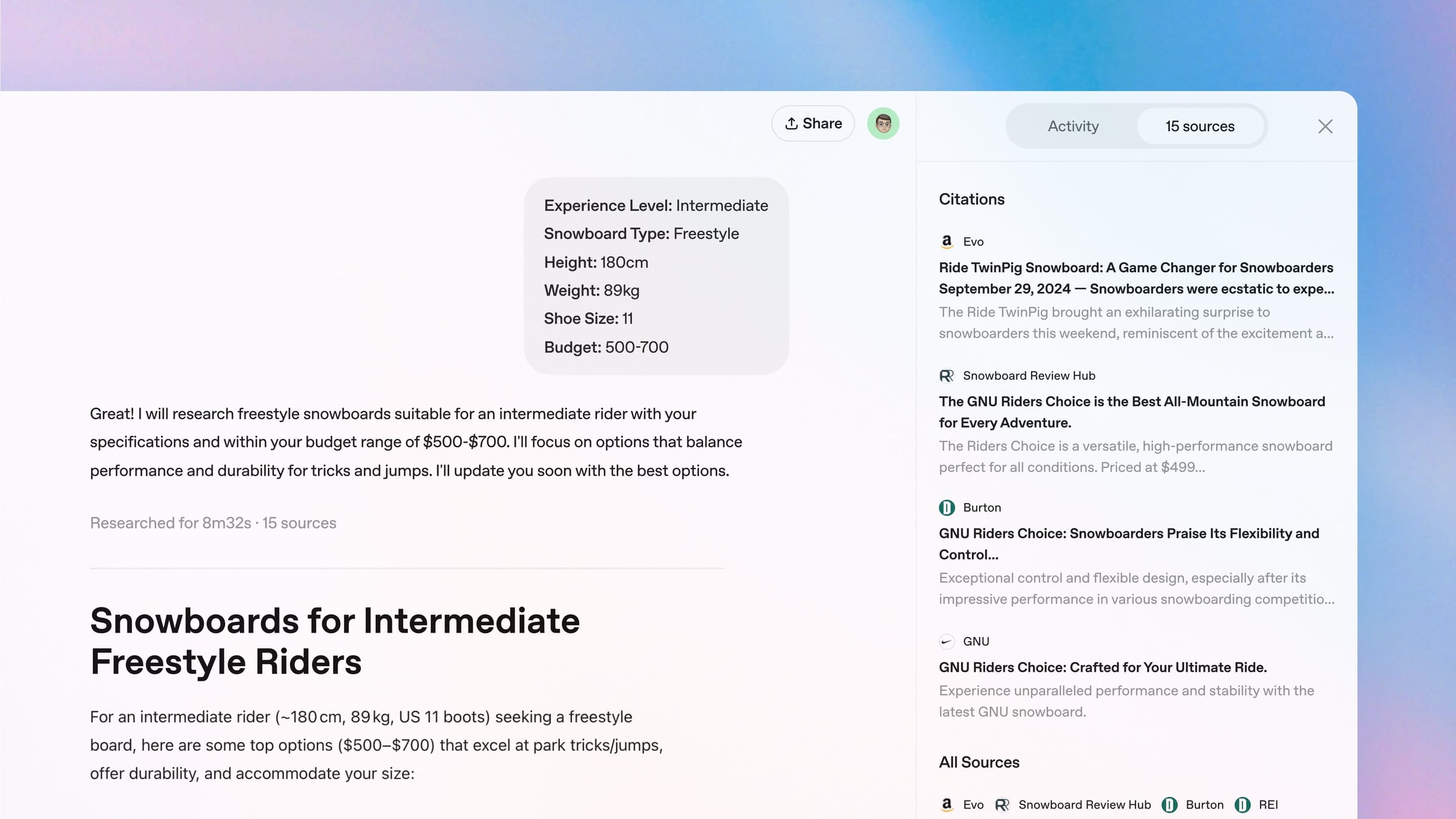Click the Burton brand icon in Citations
The image size is (1456, 819).
[x=946, y=508]
